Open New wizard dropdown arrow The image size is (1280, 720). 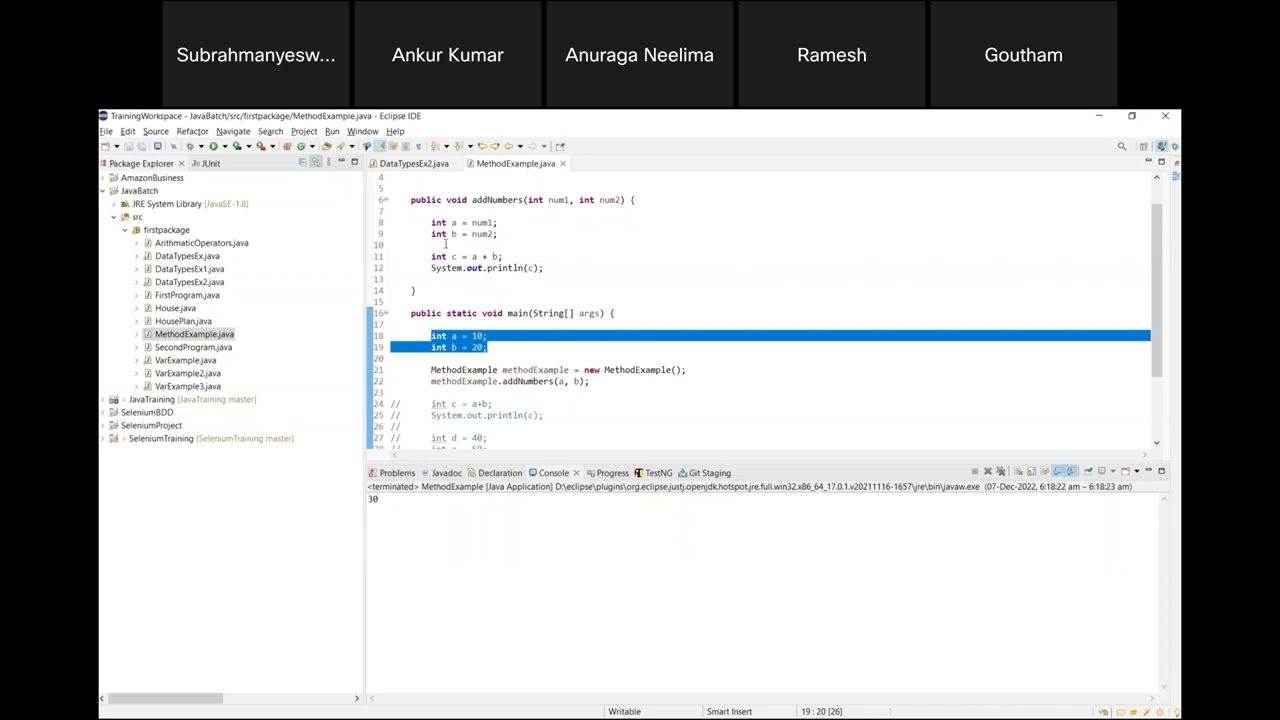coord(117,146)
